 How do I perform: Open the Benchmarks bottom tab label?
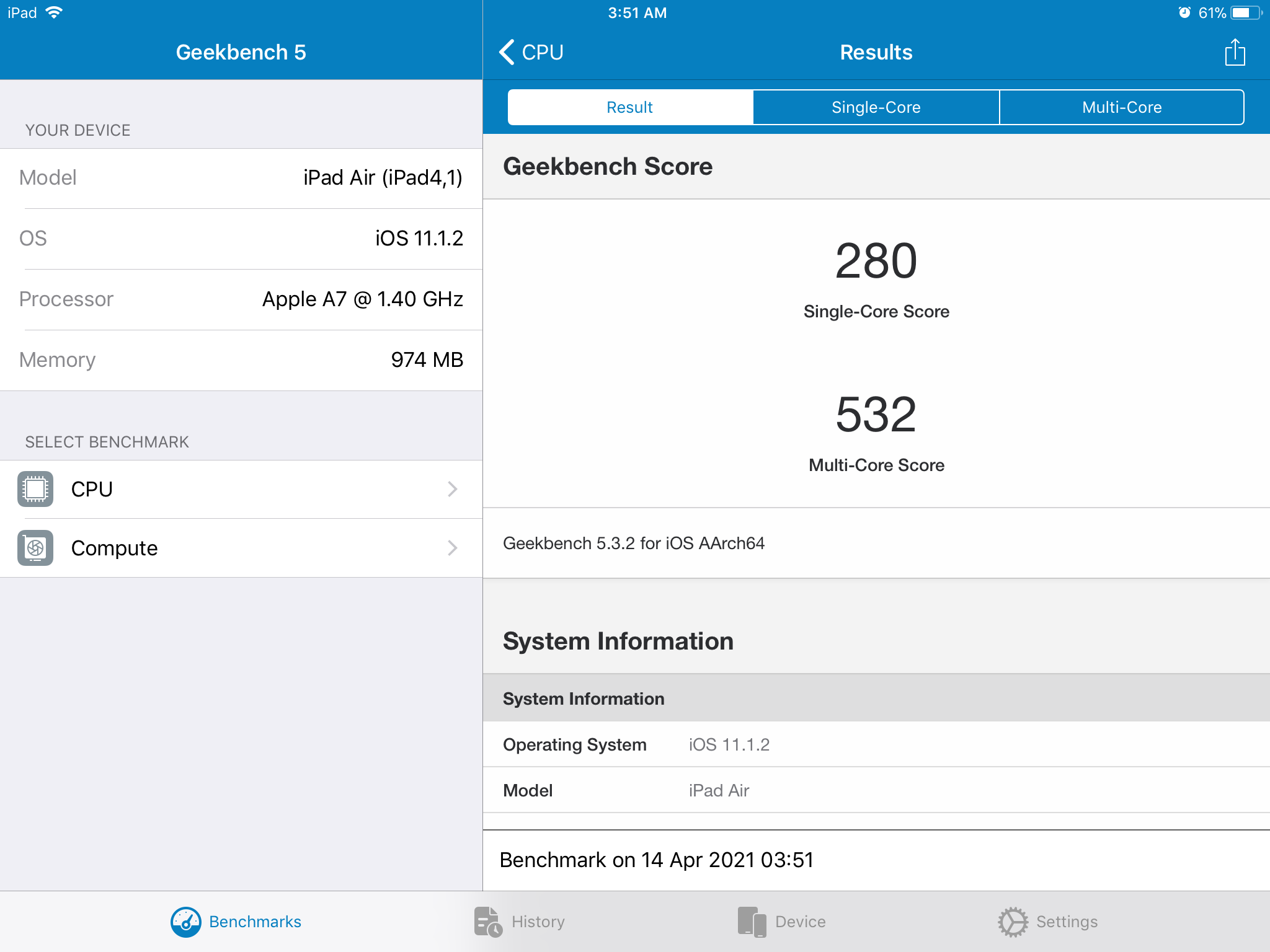tap(255, 922)
